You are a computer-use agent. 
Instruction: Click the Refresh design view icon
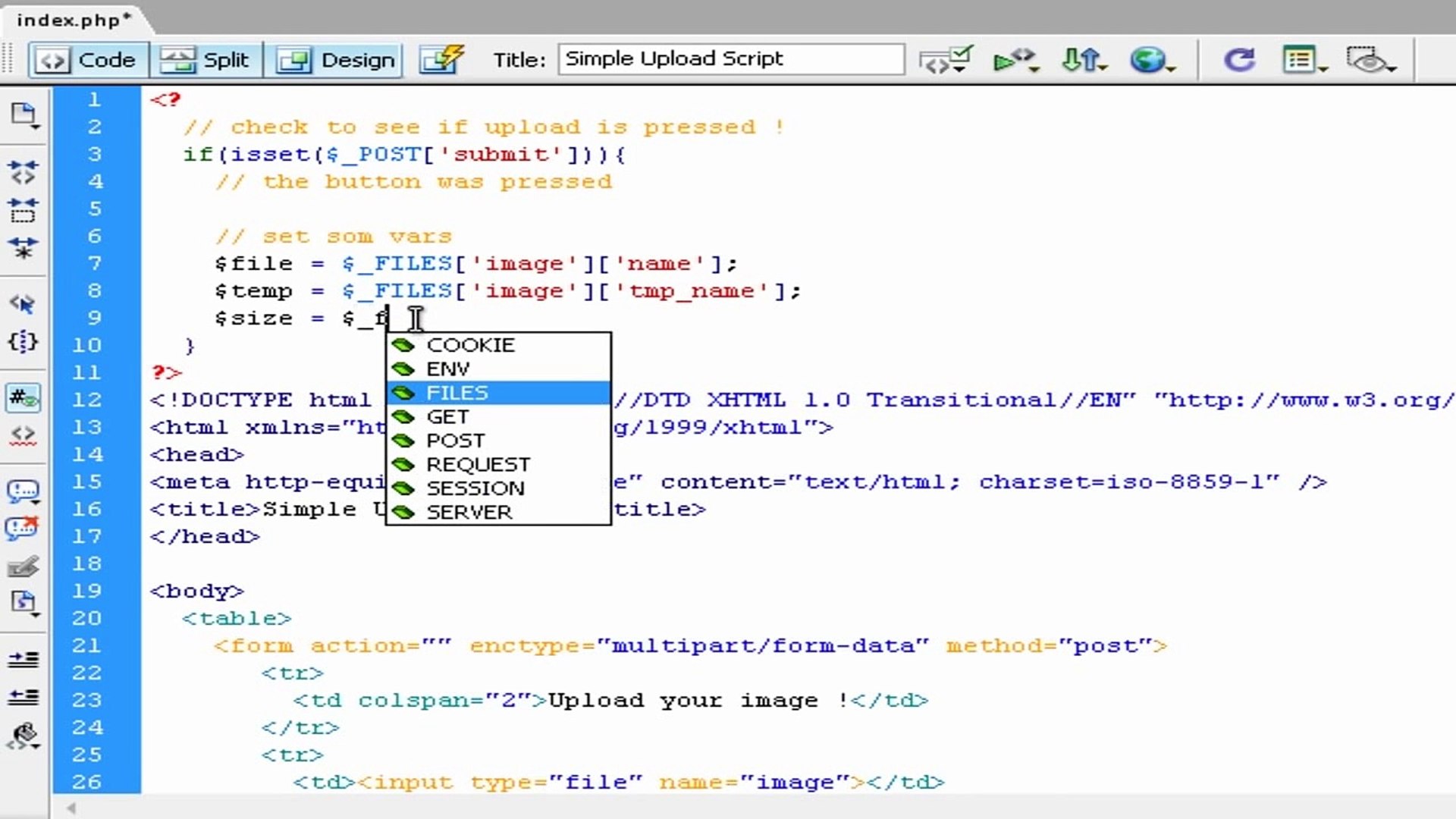pyautogui.click(x=1239, y=60)
